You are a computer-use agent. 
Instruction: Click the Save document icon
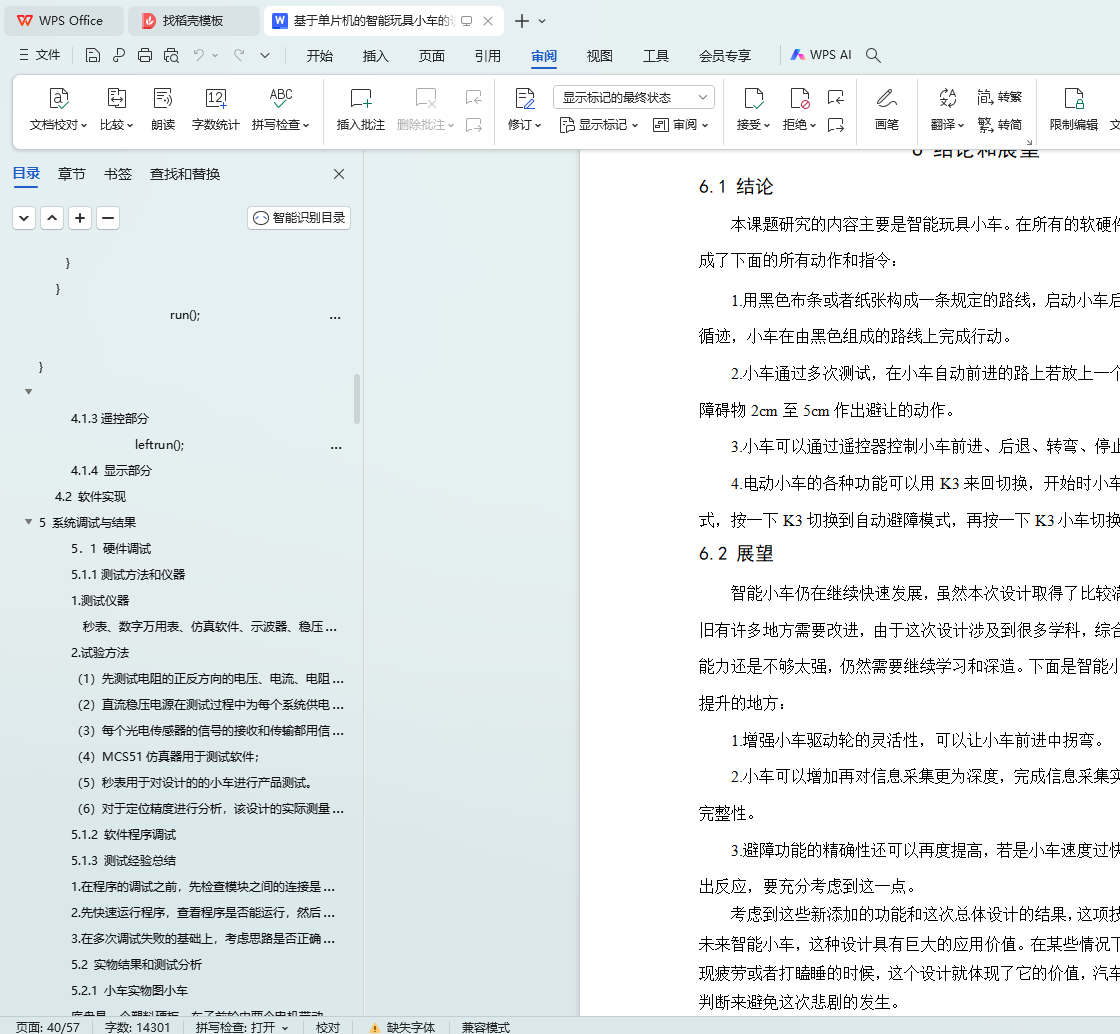92,56
